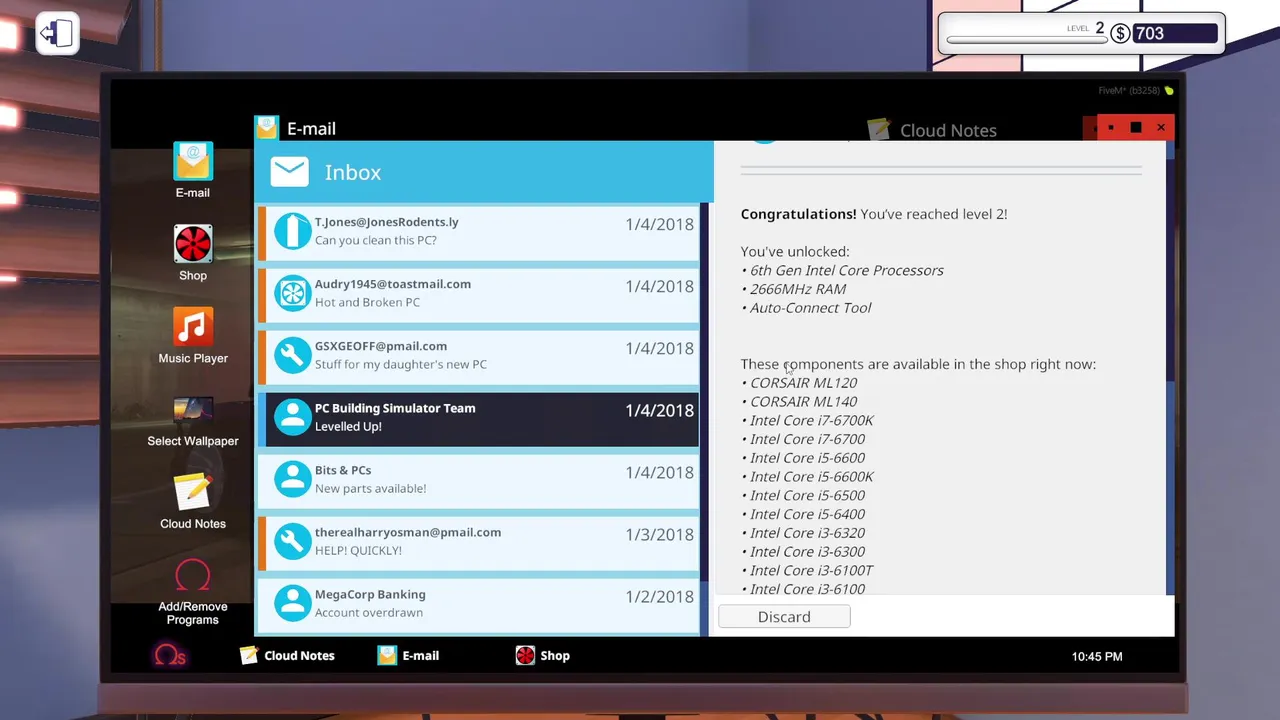Open email from therealharryosman@pmail.com
Viewport: 1280px width, 720px height.
click(478, 542)
